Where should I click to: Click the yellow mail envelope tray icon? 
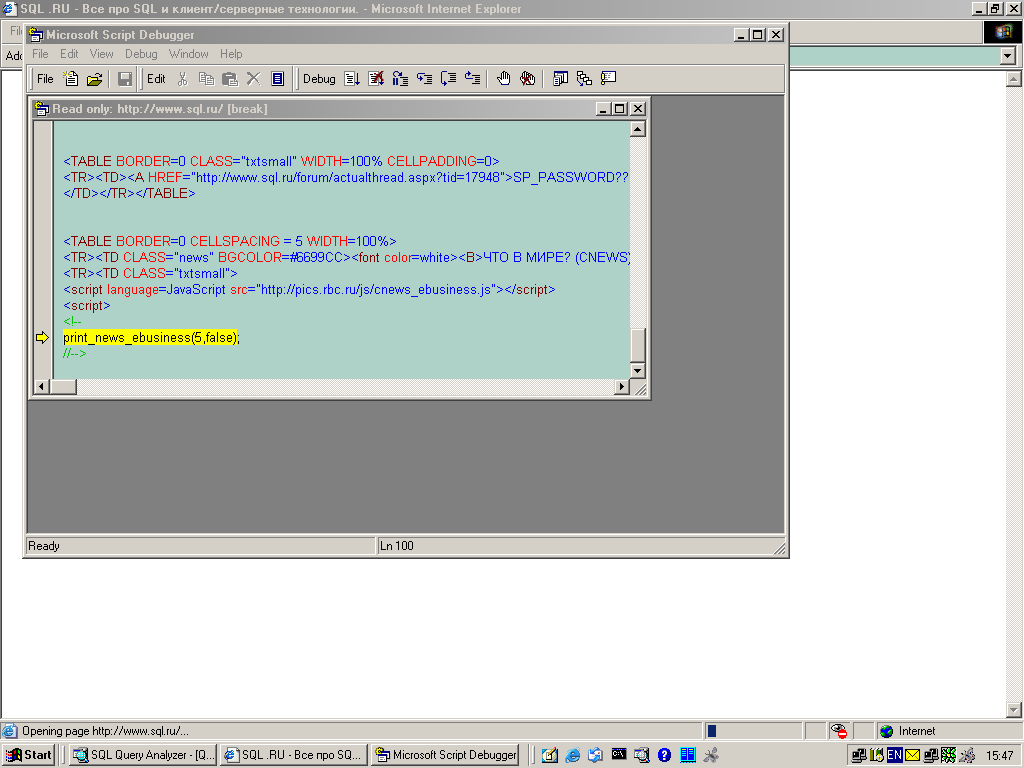912,755
